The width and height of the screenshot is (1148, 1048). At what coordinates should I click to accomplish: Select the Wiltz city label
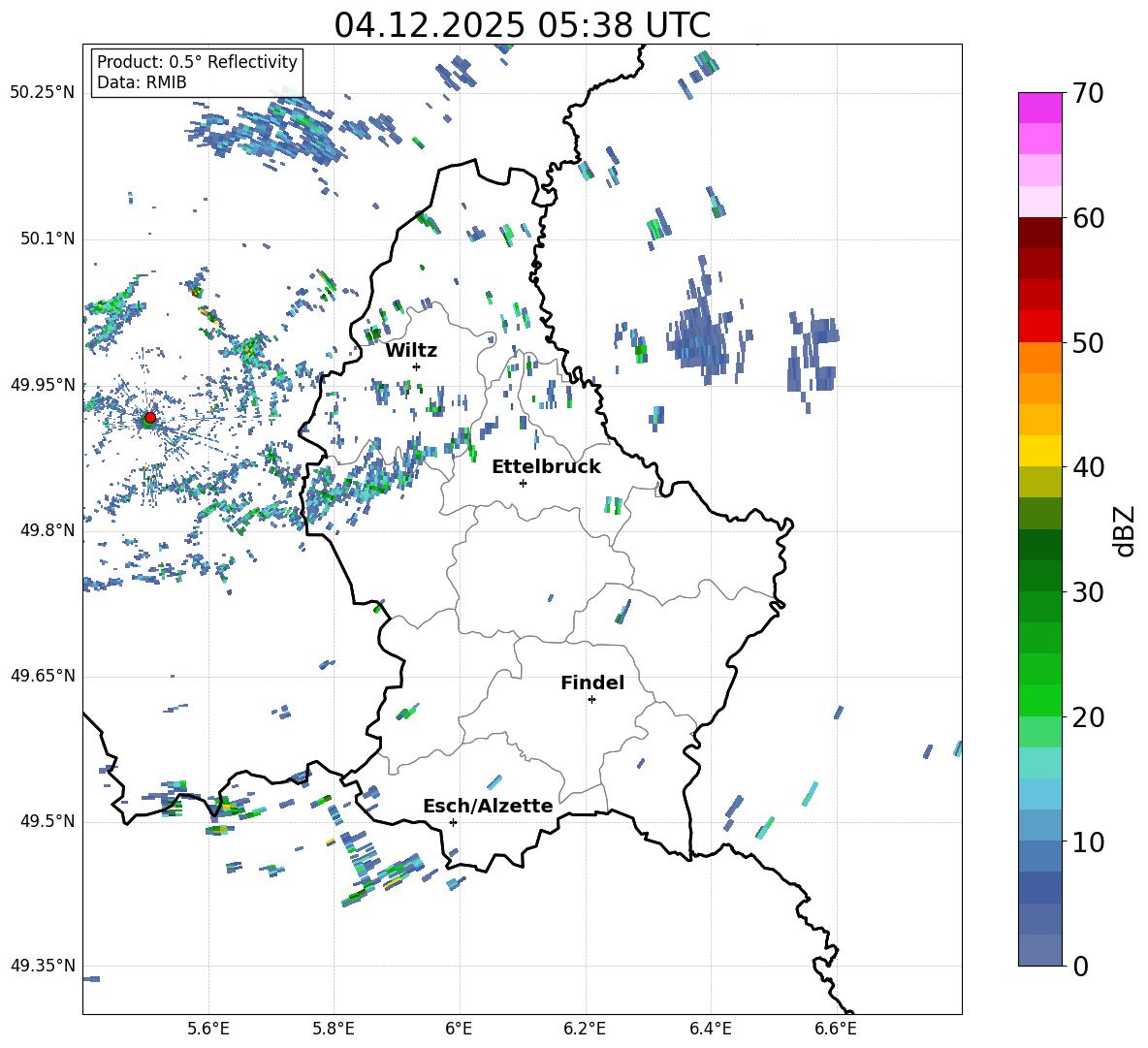pos(411,350)
